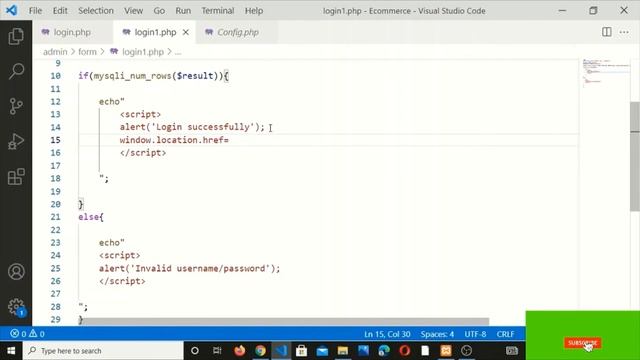The height and width of the screenshot is (360, 640).
Task: Click the end of line 15 after href=
Action: coord(229,140)
